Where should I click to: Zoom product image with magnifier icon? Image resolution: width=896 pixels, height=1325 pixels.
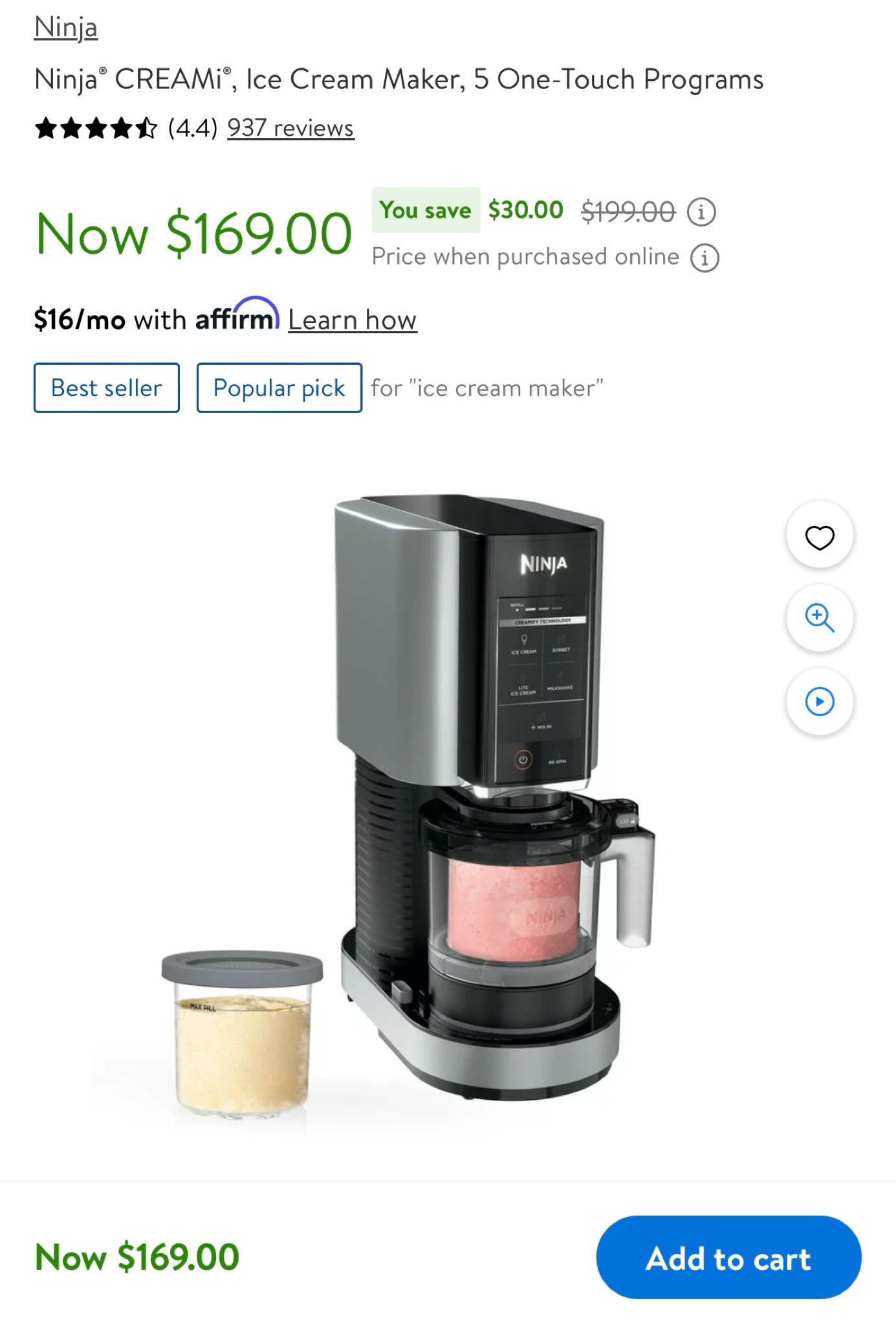click(x=820, y=618)
